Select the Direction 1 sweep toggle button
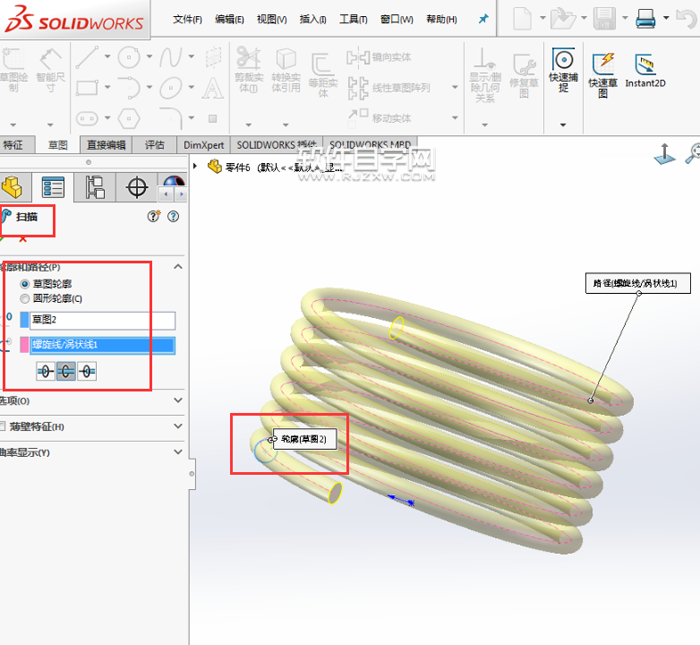The height and width of the screenshot is (645, 700). 45,371
